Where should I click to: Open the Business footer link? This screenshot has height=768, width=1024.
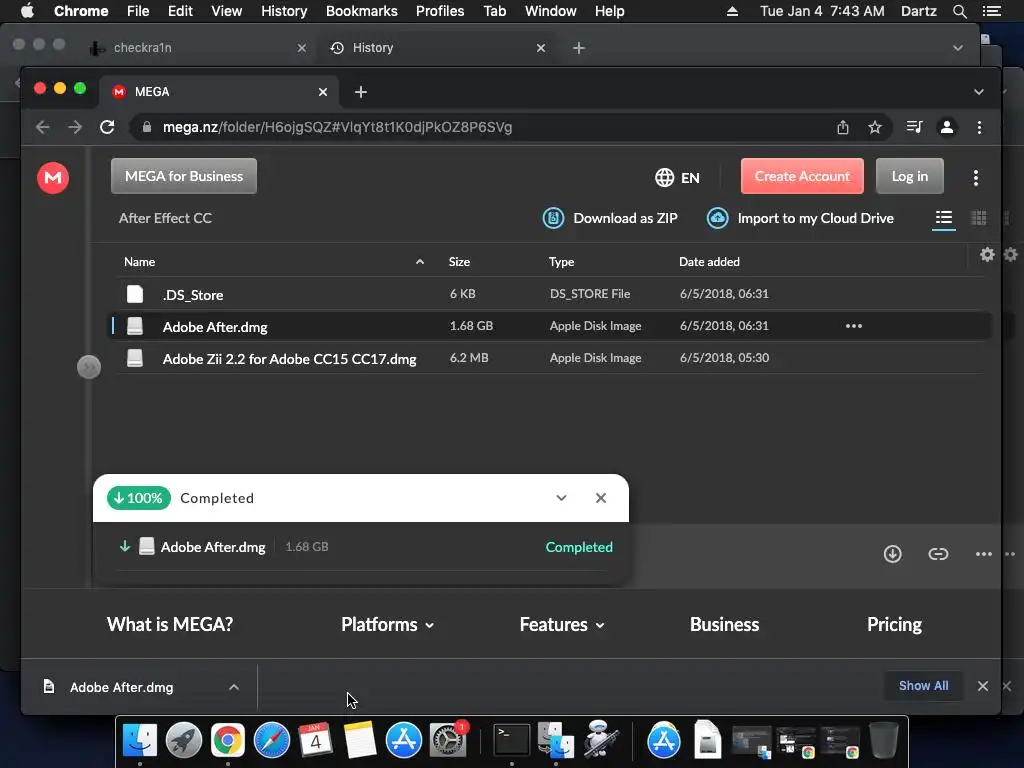click(724, 624)
